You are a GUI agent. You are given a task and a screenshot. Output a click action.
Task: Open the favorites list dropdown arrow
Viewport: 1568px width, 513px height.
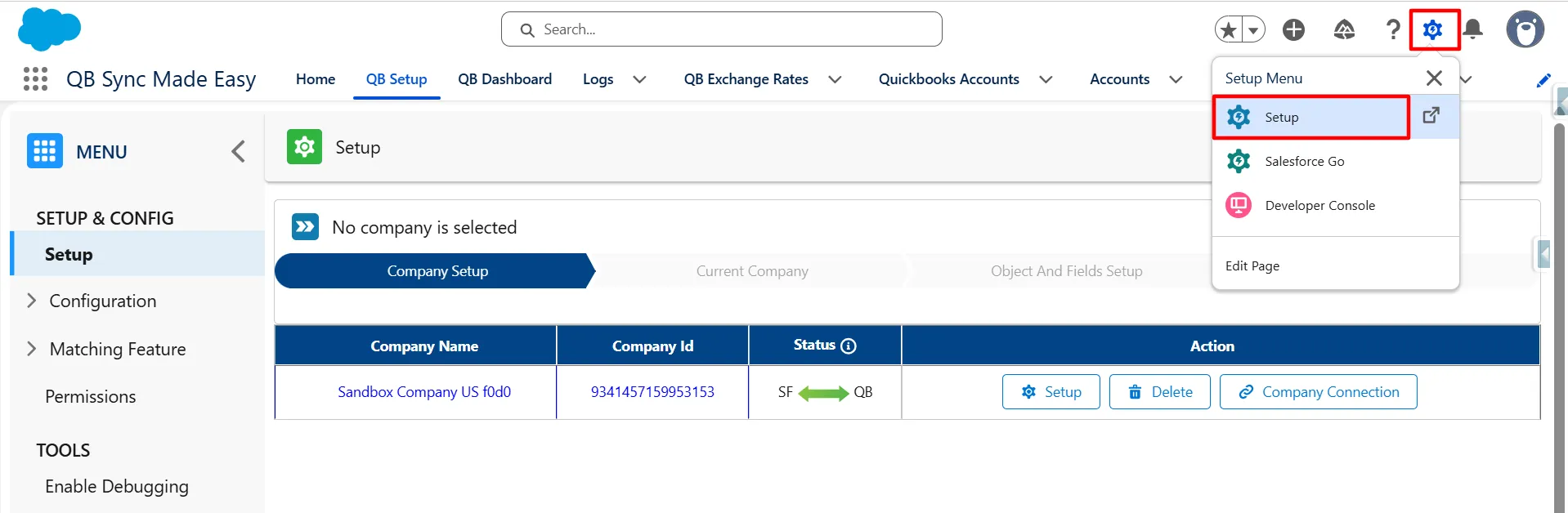pyautogui.click(x=1253, y=30)
